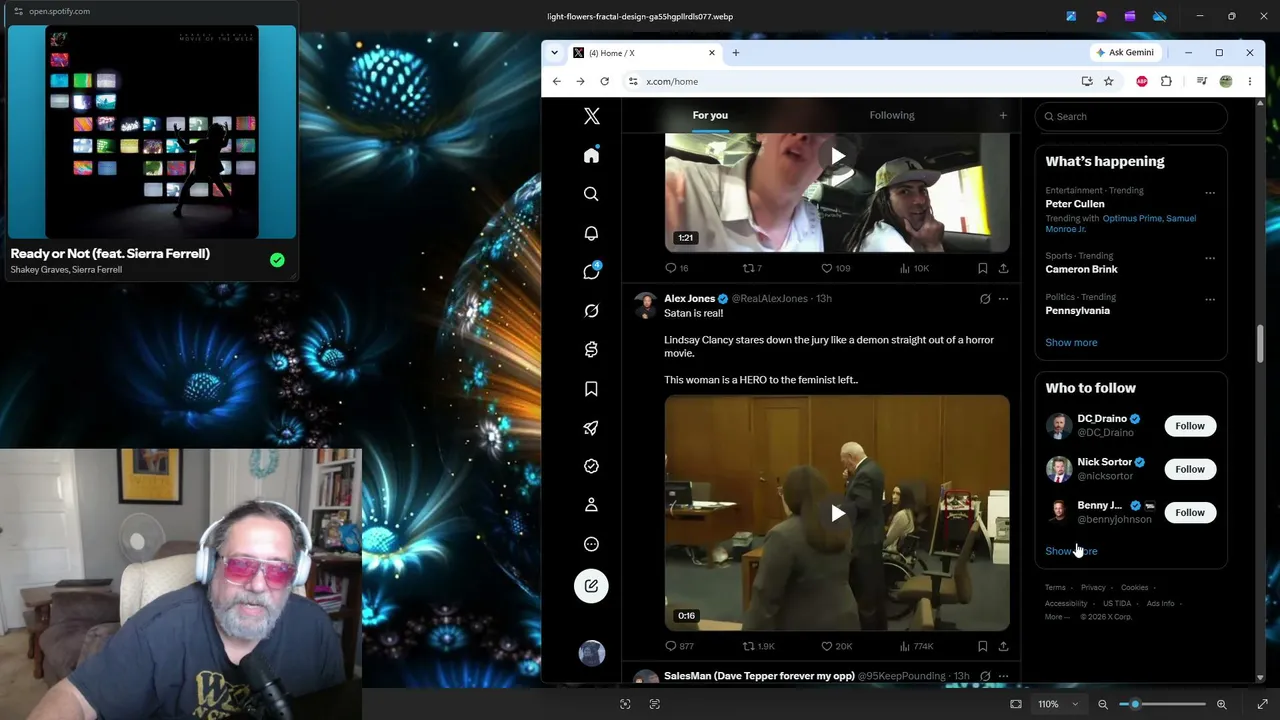Focus the X Search field
The image size is (1280, 720).
(1131, 116)
